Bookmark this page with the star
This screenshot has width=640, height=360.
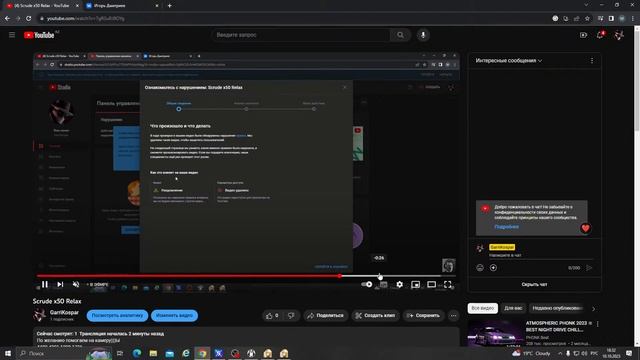pos(587,18)
